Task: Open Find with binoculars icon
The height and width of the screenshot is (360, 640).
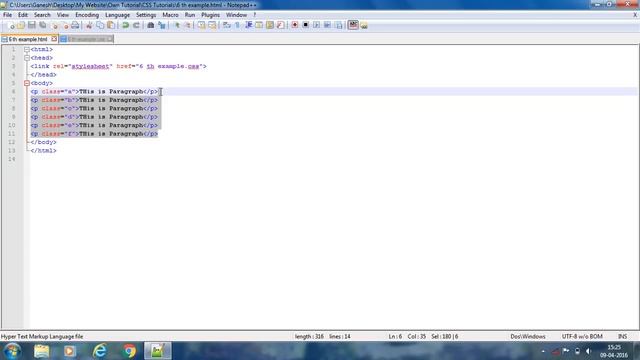Action: 151,25
